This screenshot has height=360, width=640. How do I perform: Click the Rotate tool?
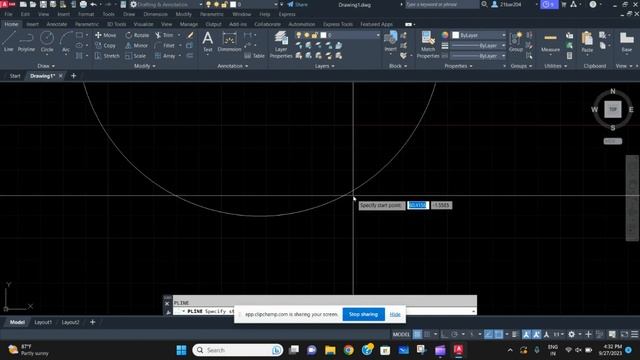pos(137,35)
